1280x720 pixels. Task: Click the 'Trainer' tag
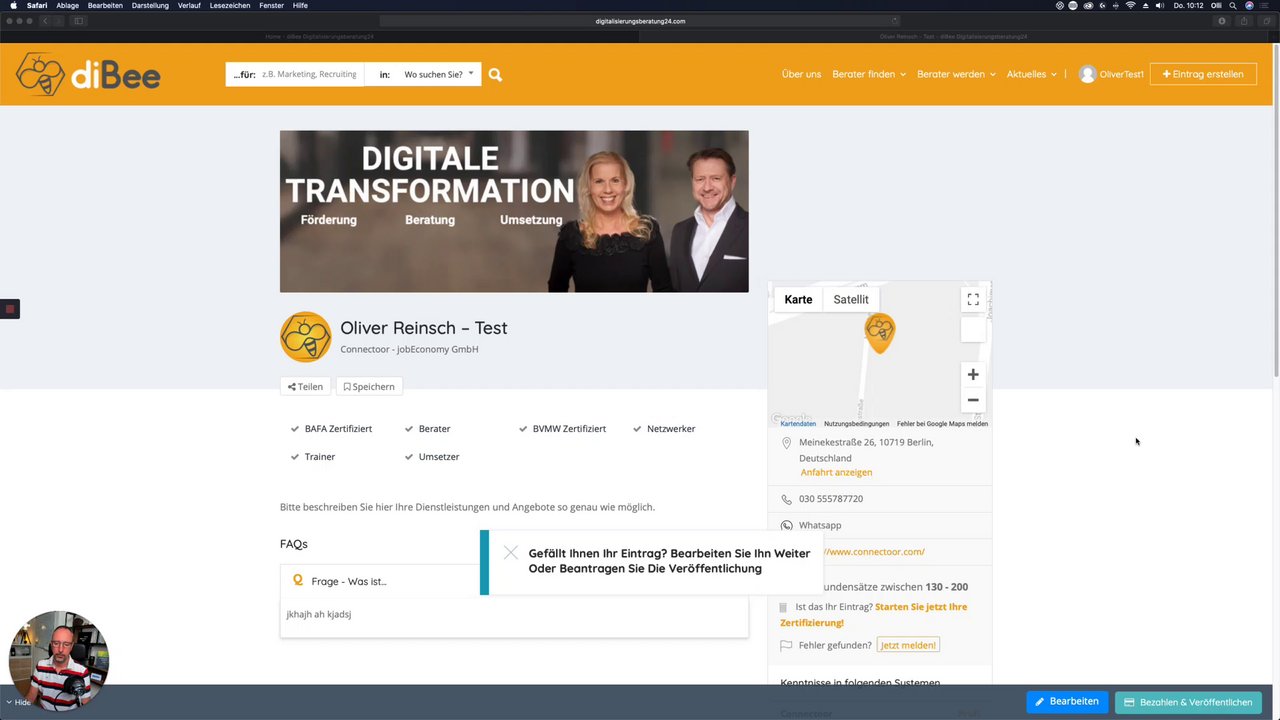click(x=320, y=457)
